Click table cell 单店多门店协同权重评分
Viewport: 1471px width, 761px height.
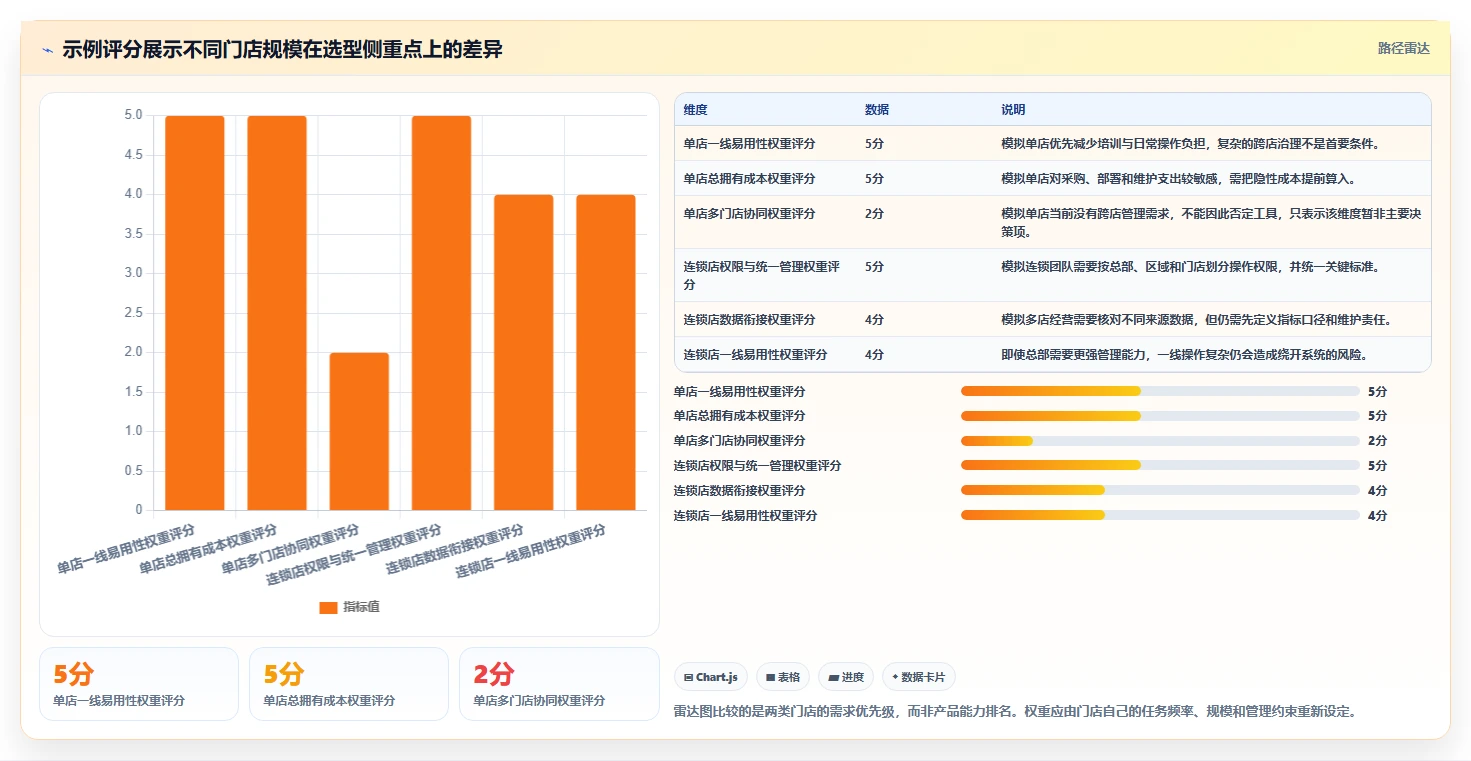click(x=749, y=213)
